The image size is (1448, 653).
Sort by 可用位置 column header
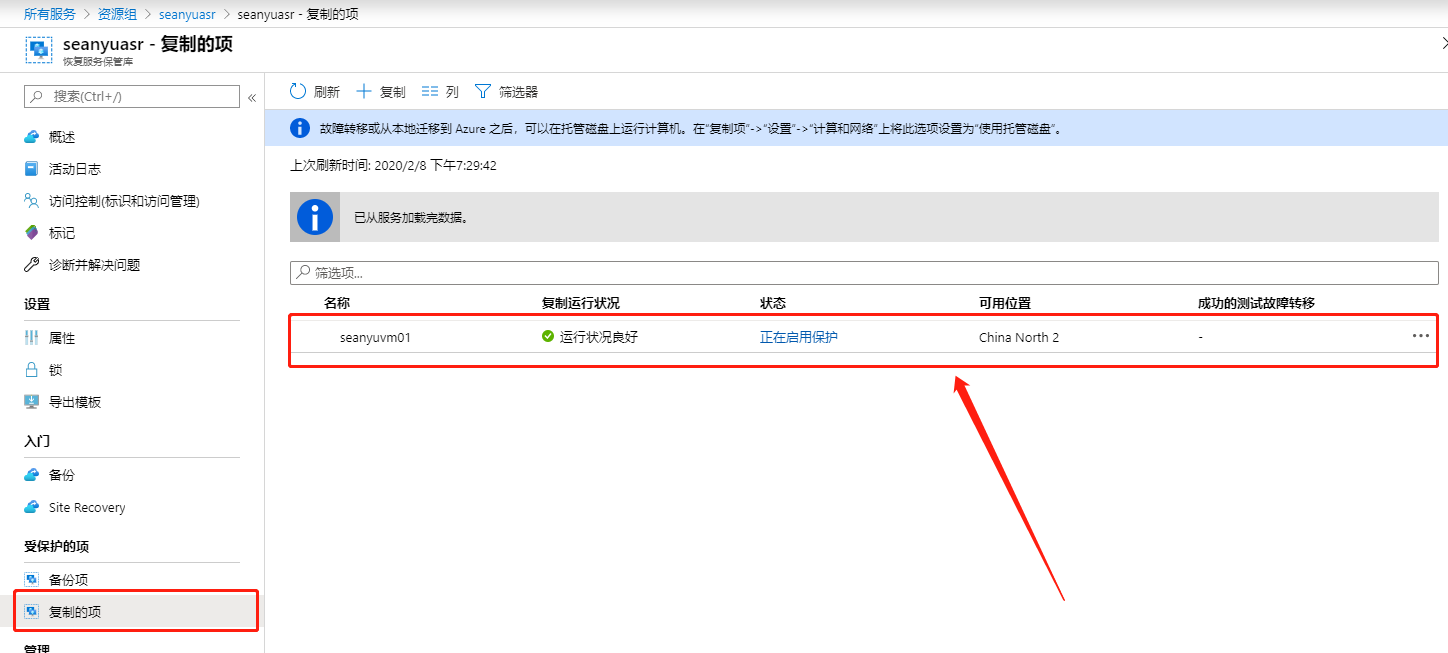coord(1005,303)
